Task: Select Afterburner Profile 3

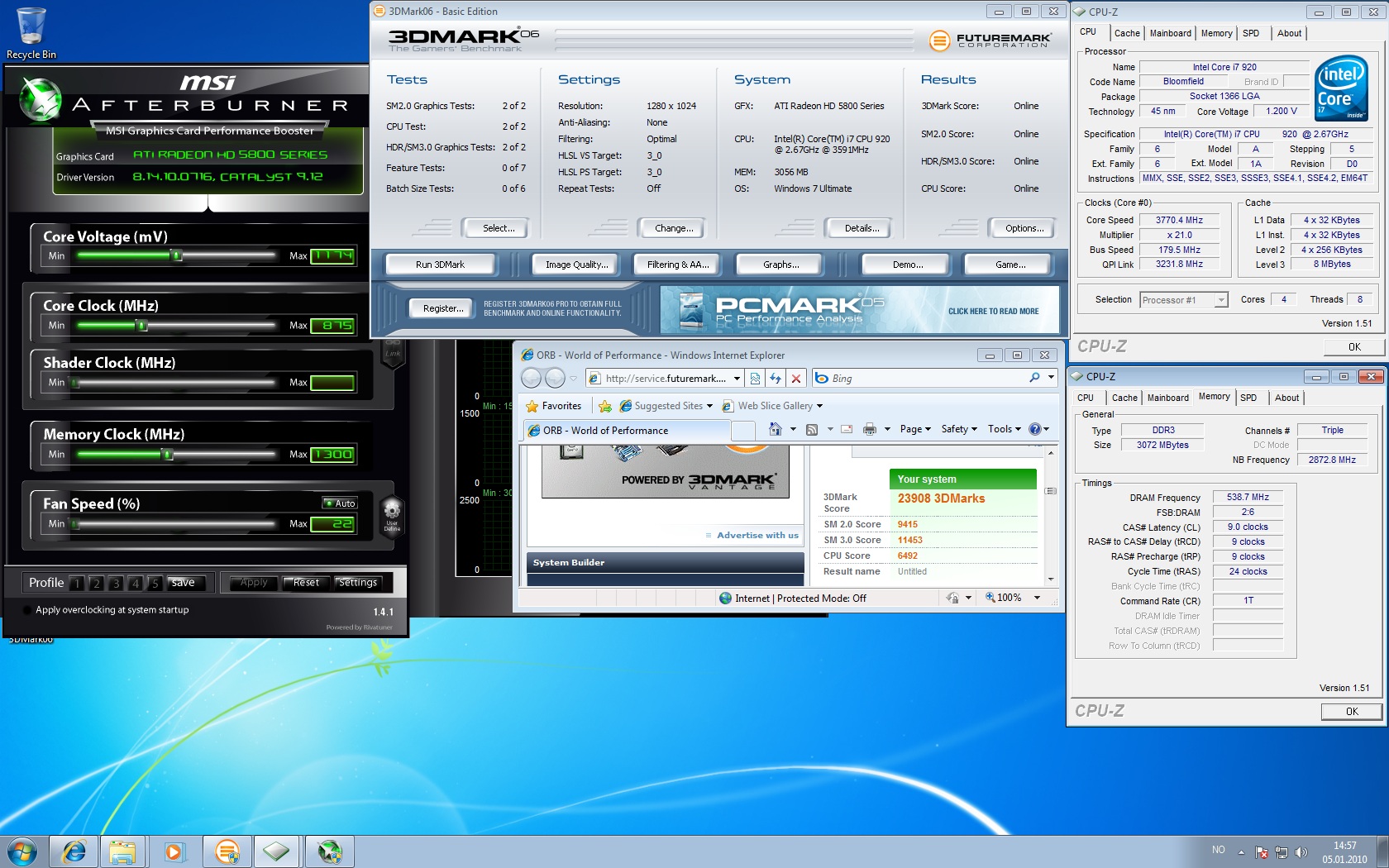Action: click(x=116, y=583)
